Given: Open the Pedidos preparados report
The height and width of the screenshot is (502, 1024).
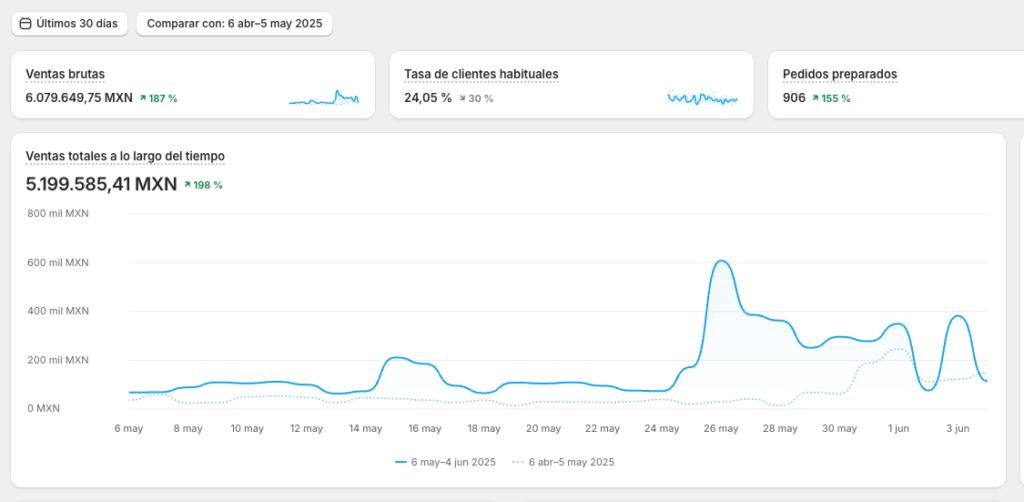Looking at the screenshot, I should coord(839,74).
